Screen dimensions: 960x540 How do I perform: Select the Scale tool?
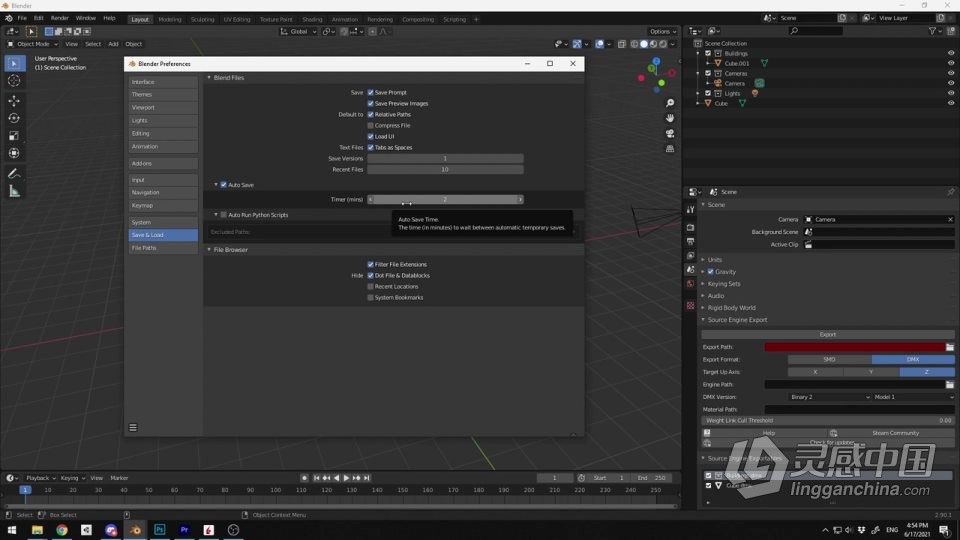click(14, 136)
